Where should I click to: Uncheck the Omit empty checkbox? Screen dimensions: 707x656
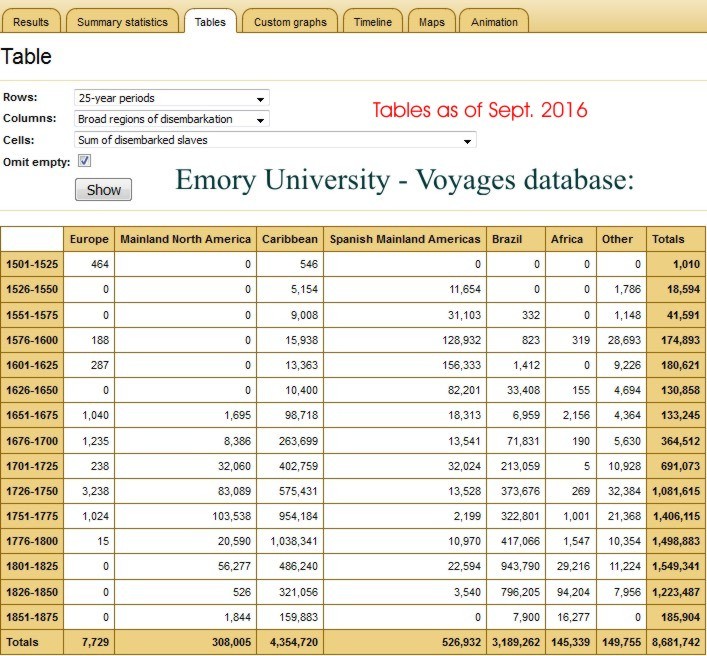[85, 161]
